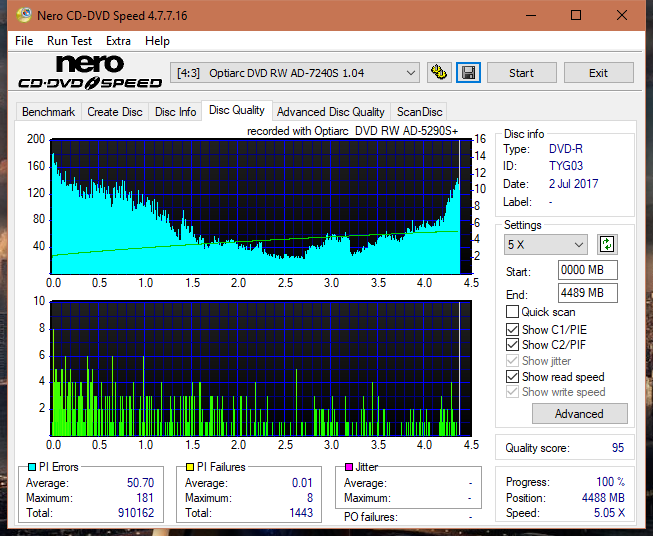Click the Exit button
The image size is (653, 536).
598,73
